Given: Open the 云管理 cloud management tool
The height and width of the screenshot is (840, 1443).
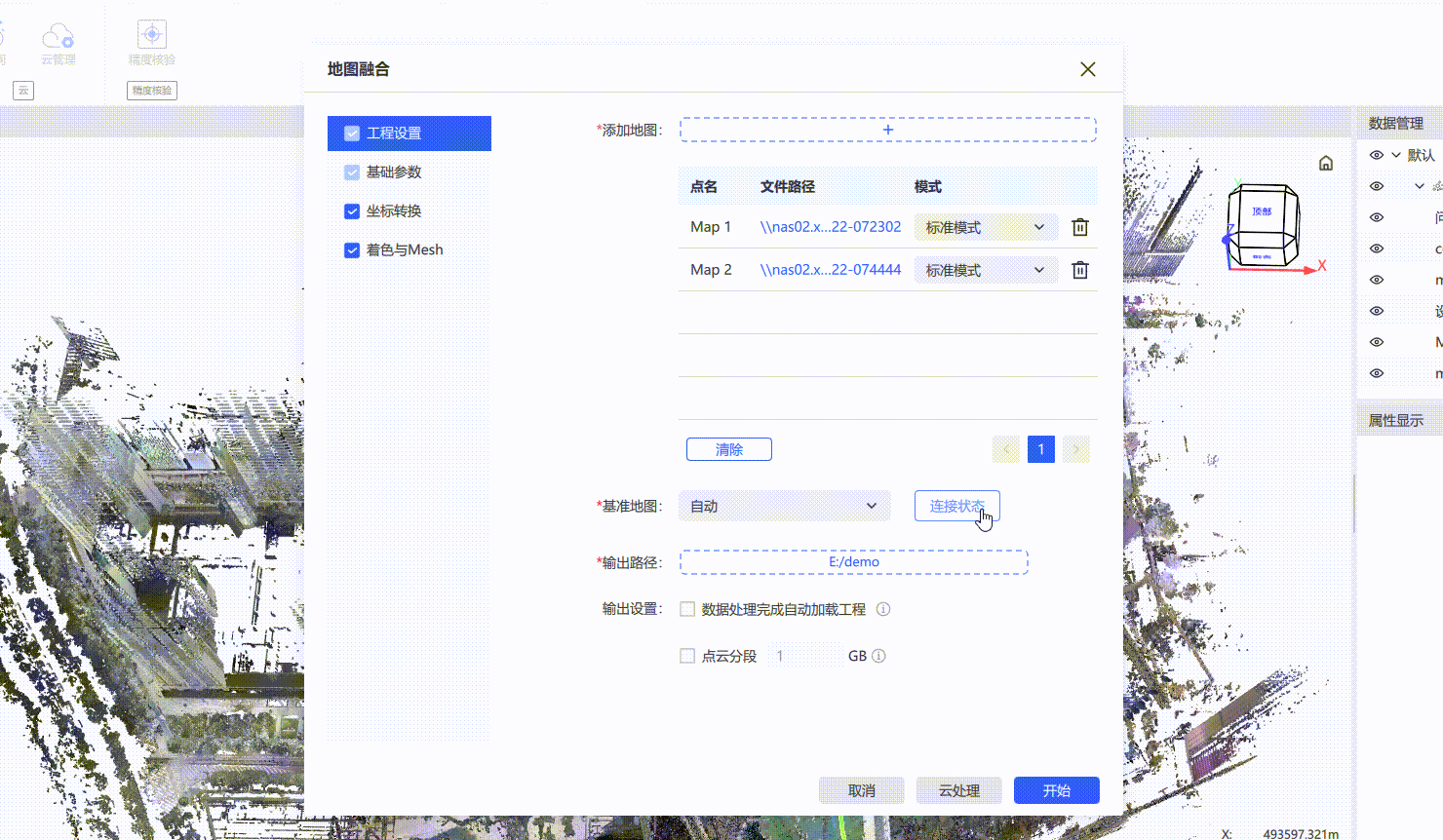Looking at the screenshot, I should [x=58, y=44].
